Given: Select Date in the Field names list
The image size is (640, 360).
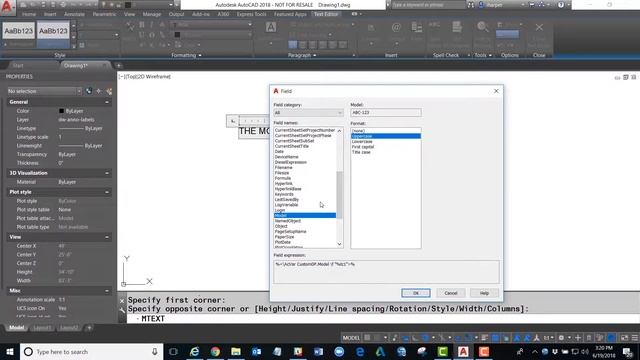Looking at the screenshot, I should coord(279,151).
